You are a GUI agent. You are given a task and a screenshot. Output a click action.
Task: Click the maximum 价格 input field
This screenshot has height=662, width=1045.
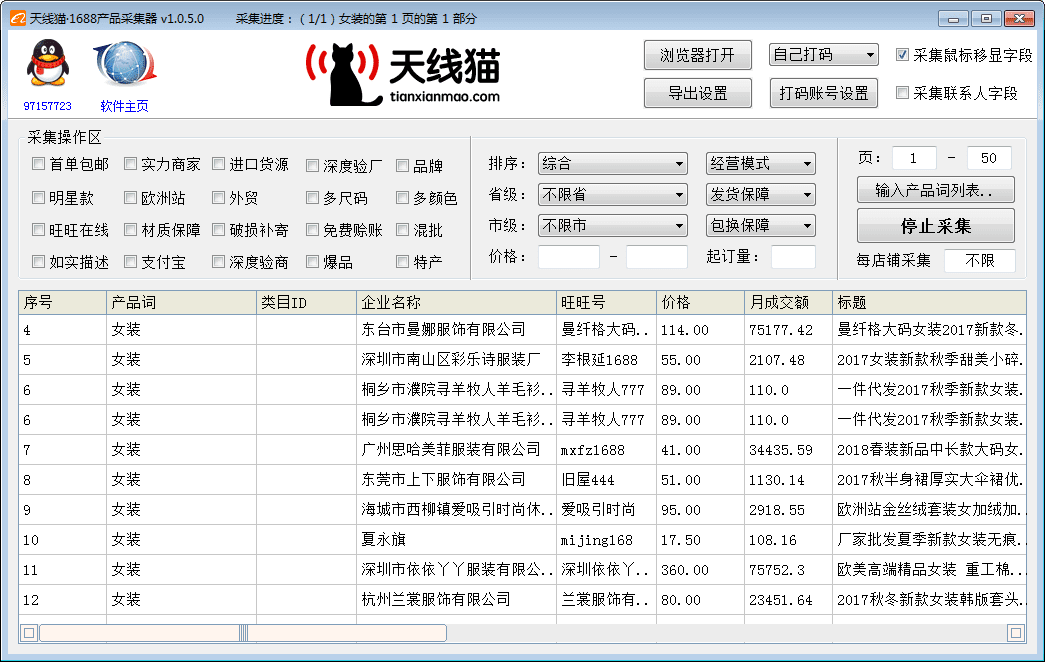tap(656, 257)
